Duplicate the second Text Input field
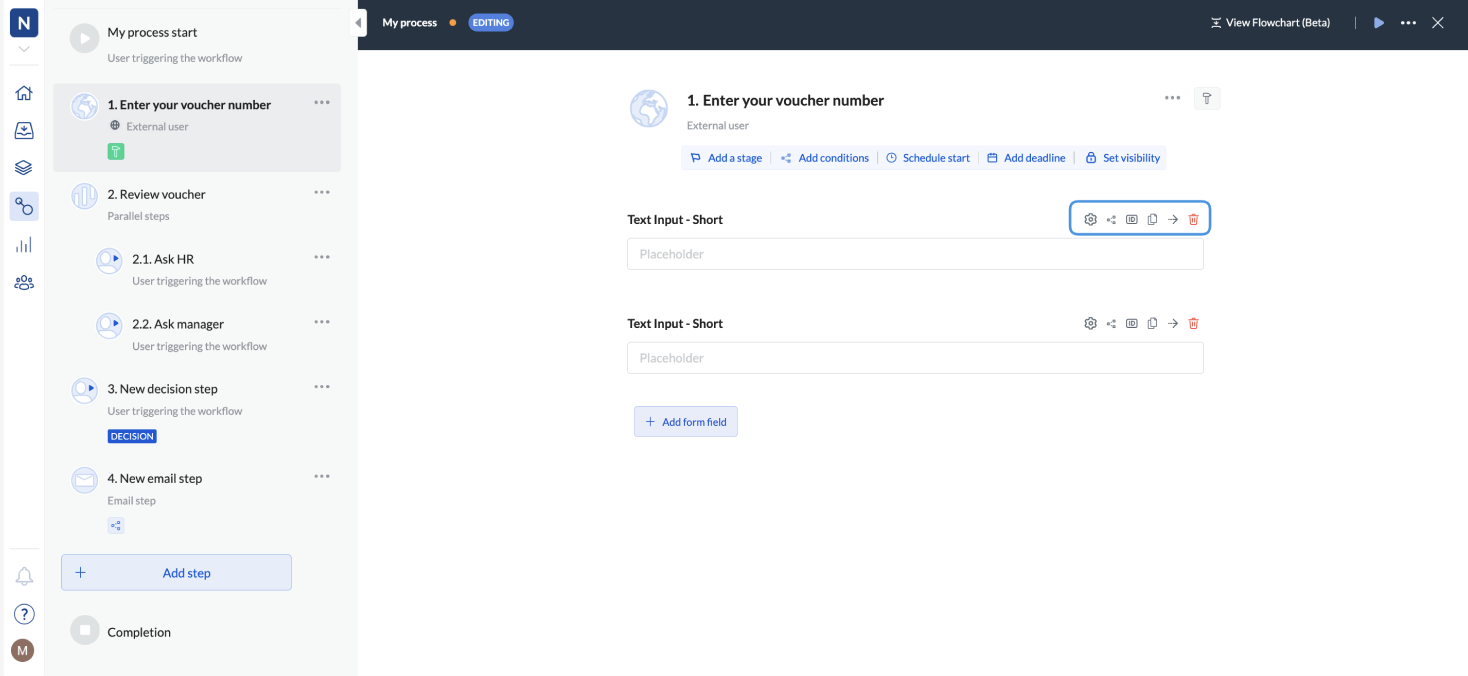 click(1152, 323)
